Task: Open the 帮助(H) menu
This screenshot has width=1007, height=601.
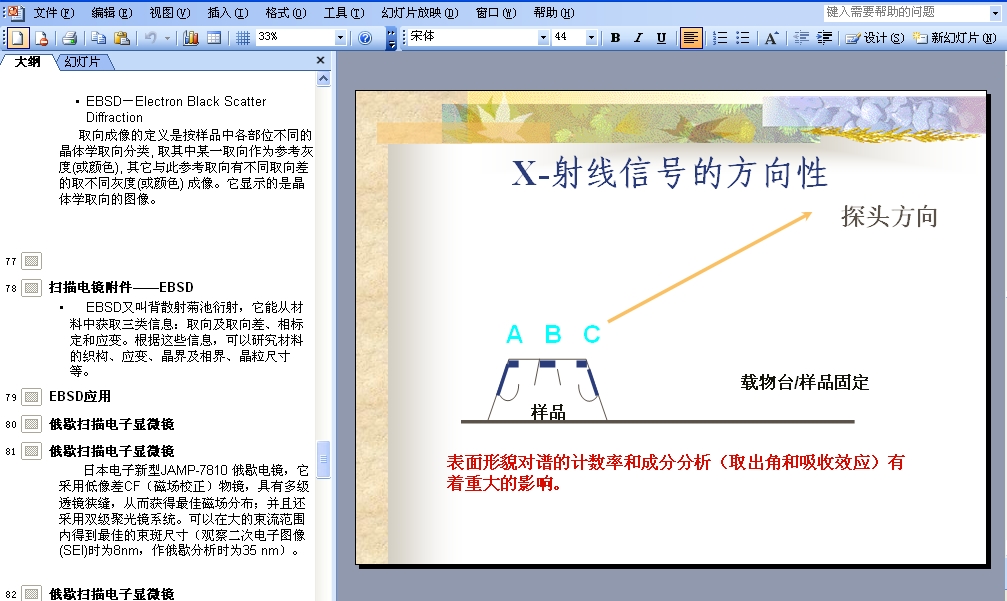Action: 554,13
